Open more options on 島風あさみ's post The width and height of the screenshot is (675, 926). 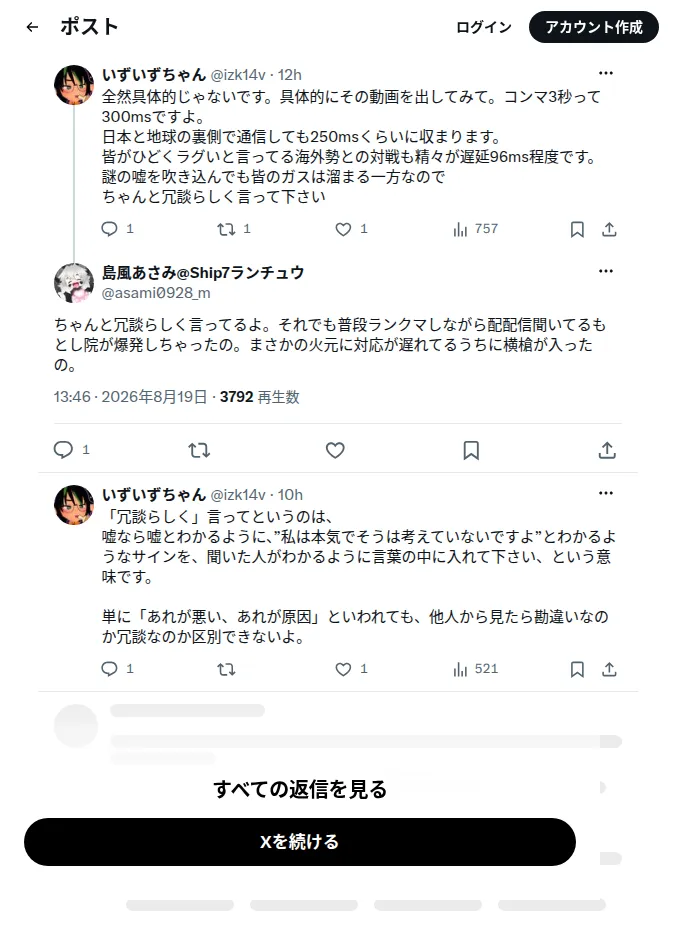point(606,271)
